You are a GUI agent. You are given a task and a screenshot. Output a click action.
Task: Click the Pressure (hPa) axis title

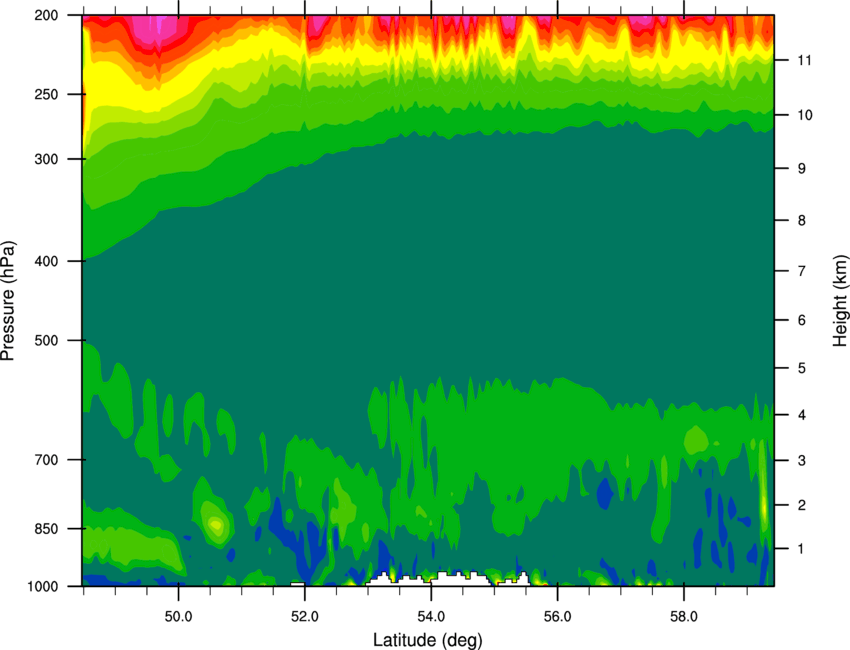[8, 301]
